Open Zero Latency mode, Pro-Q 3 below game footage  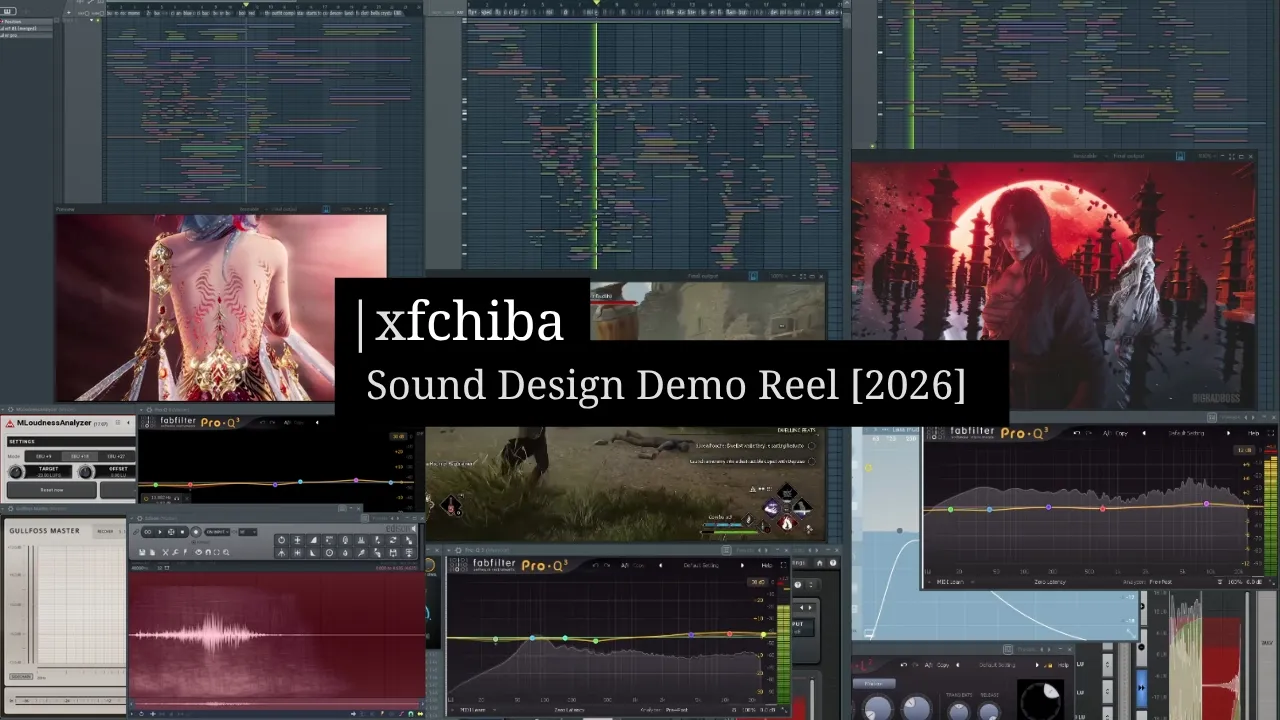coord(569,710)
